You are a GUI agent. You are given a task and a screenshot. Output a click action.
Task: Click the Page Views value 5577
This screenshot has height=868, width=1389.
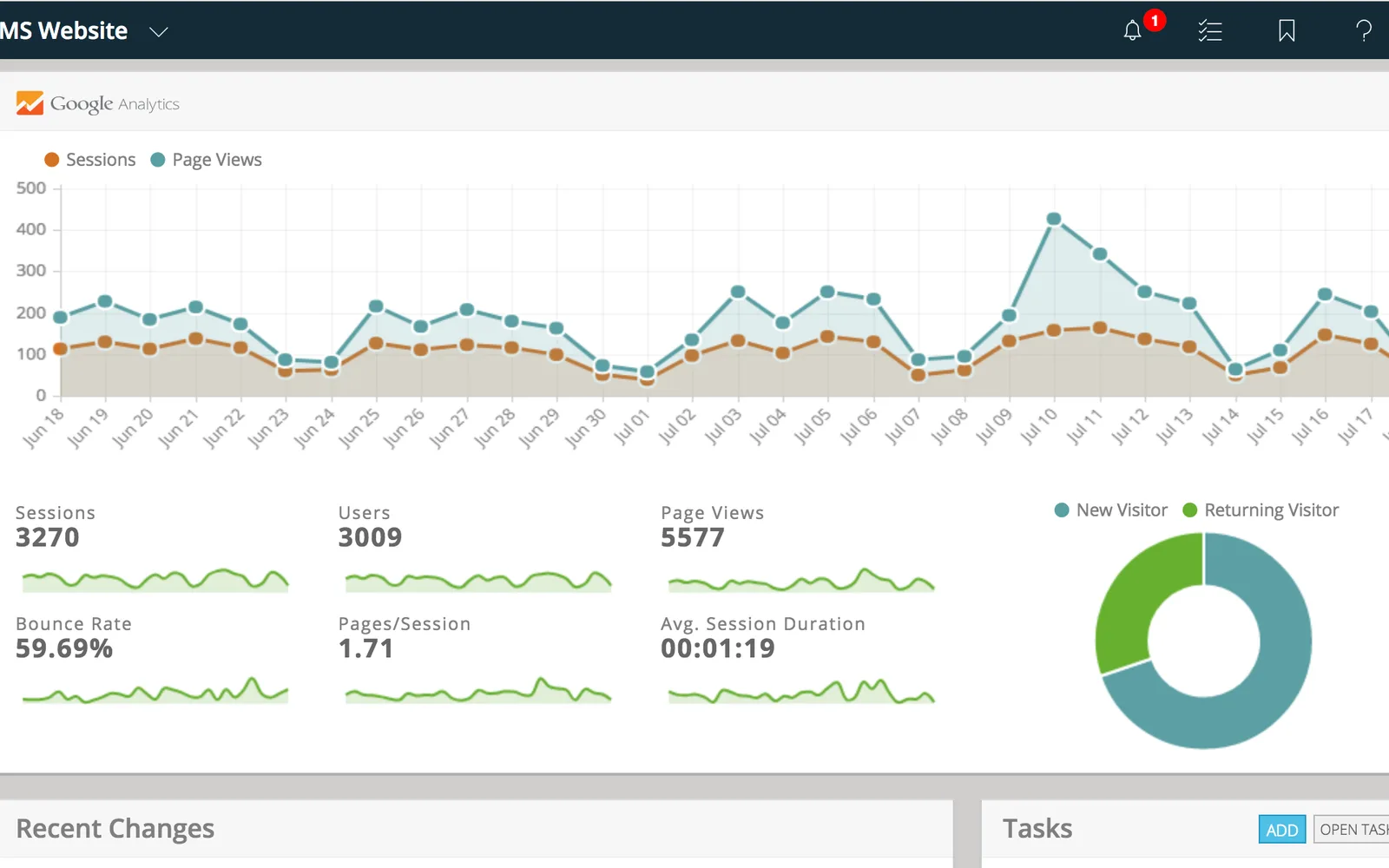tap(692, 537)
